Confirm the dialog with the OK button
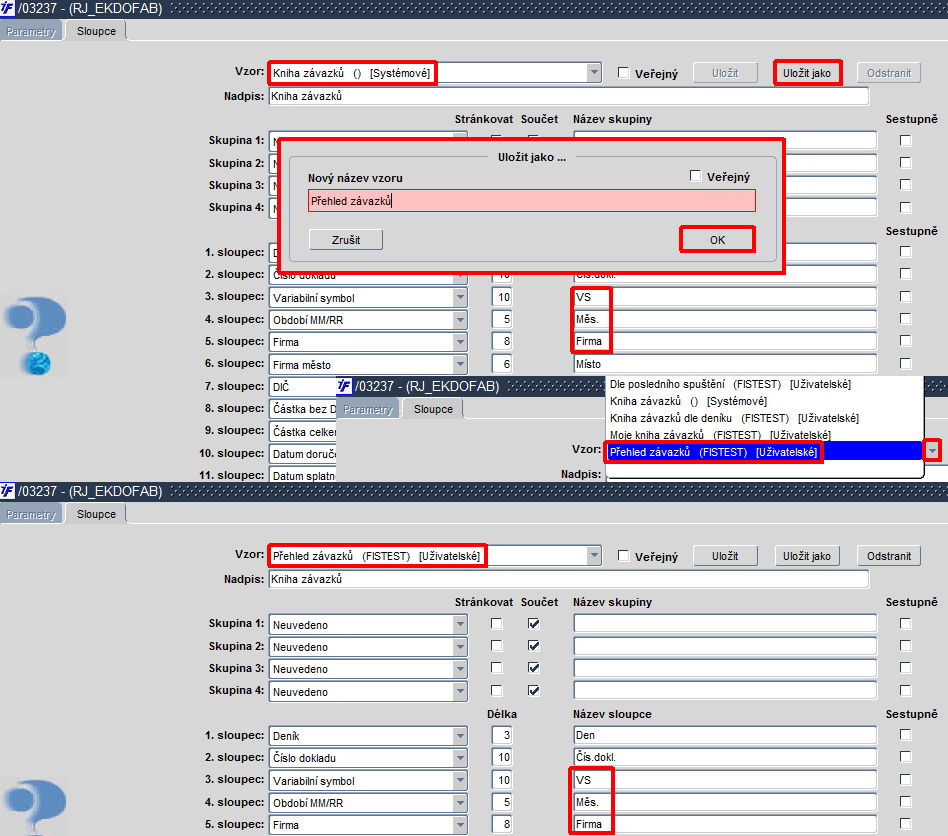Screen dimensions: 948x836 [717, 240]
